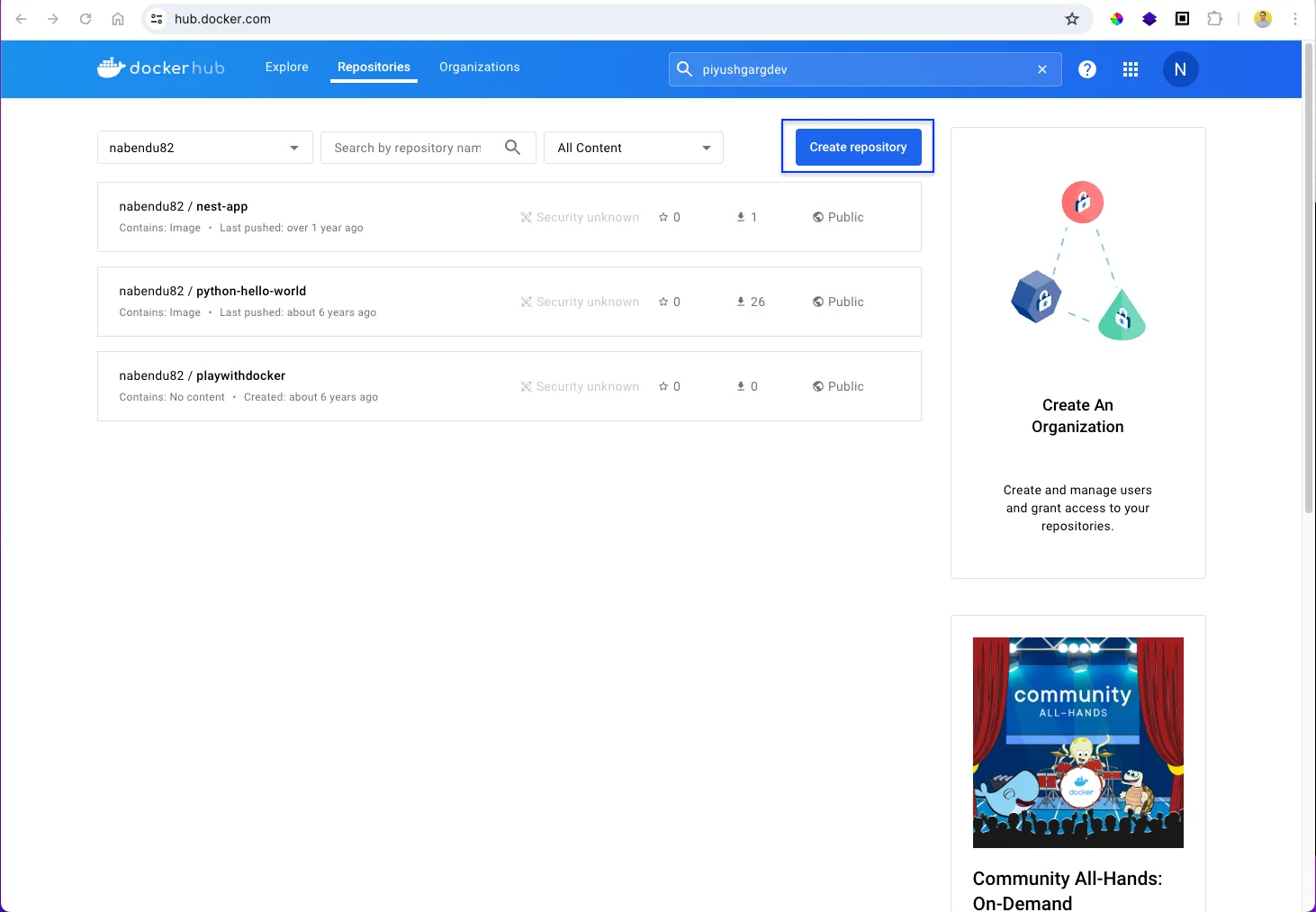Click the black square extension icon
The width and height of the screenshot is (1316, 912).
(1183, 19)
